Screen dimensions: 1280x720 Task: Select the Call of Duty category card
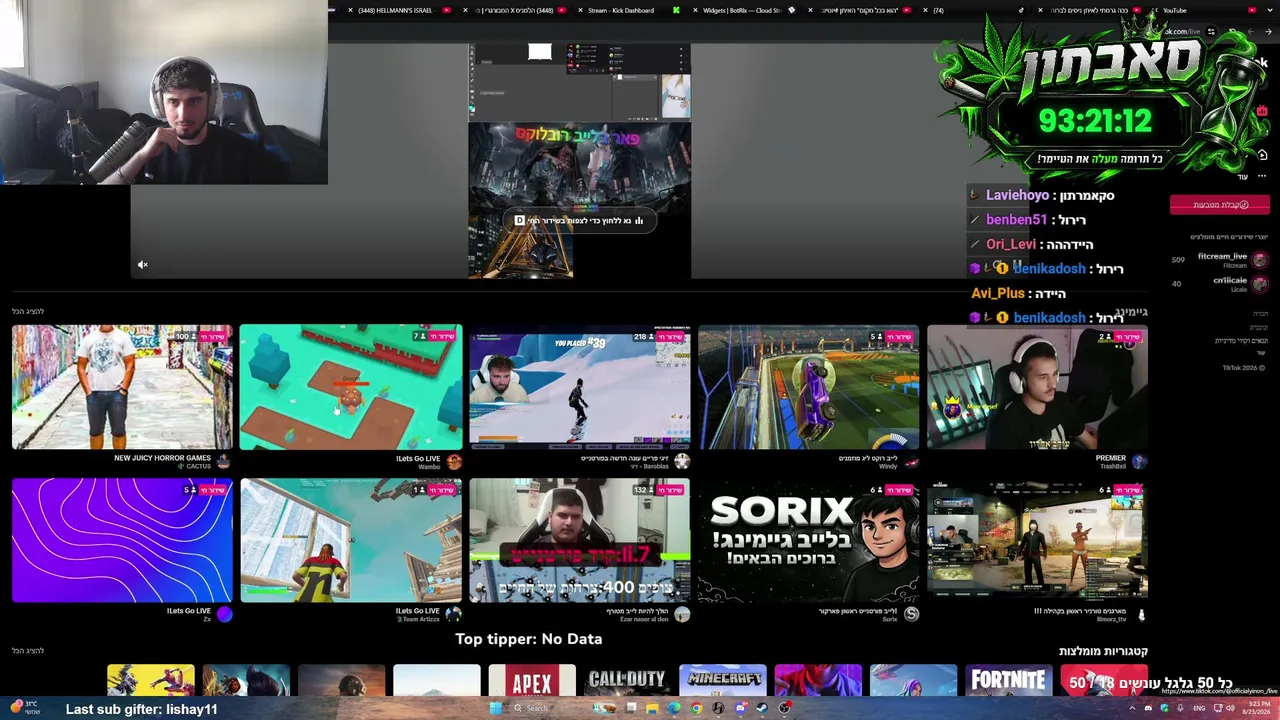click(x=627, y=680)
